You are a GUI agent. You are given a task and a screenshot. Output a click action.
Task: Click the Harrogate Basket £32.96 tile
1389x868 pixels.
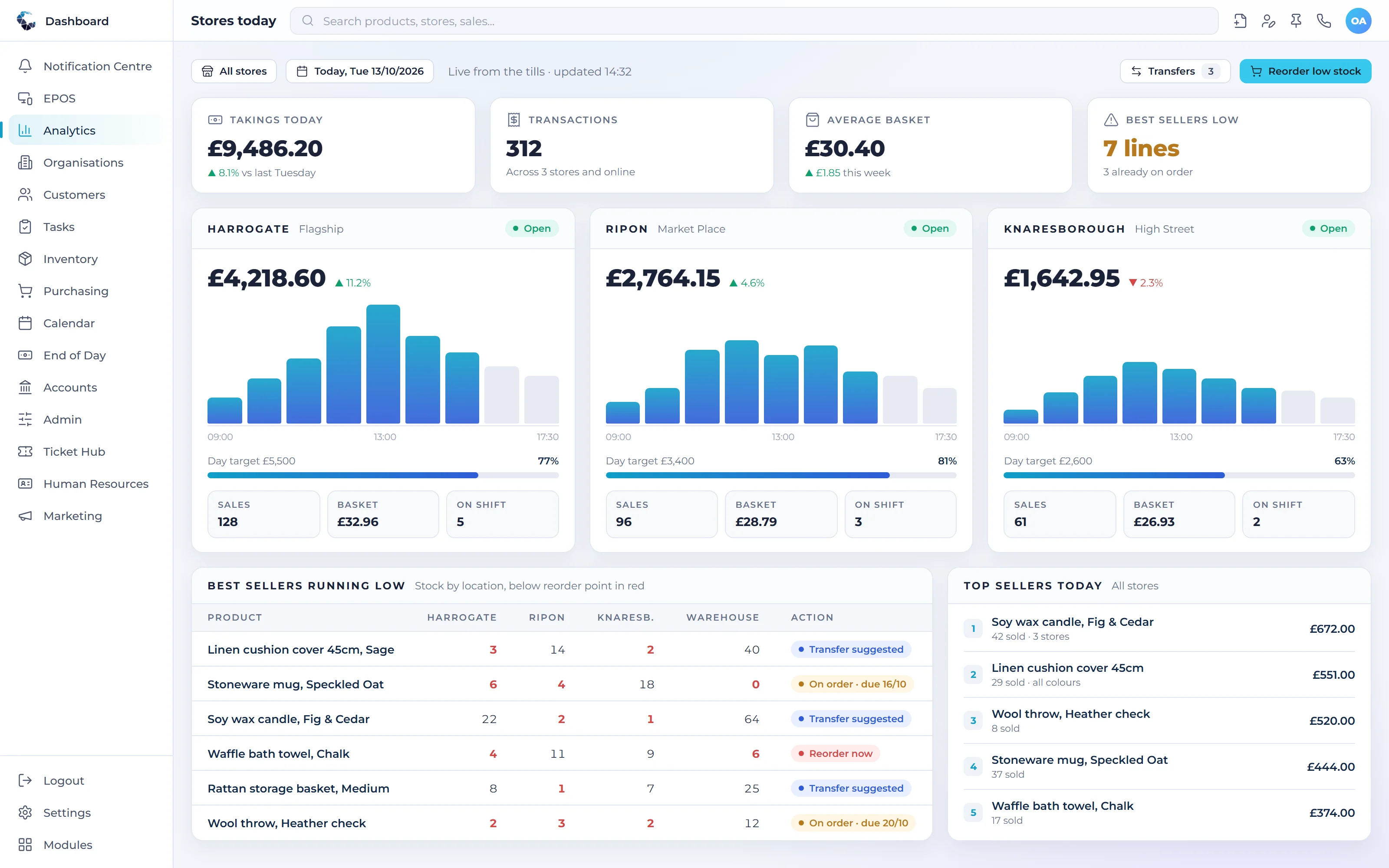pyautogui.click(x=383, y=514)
